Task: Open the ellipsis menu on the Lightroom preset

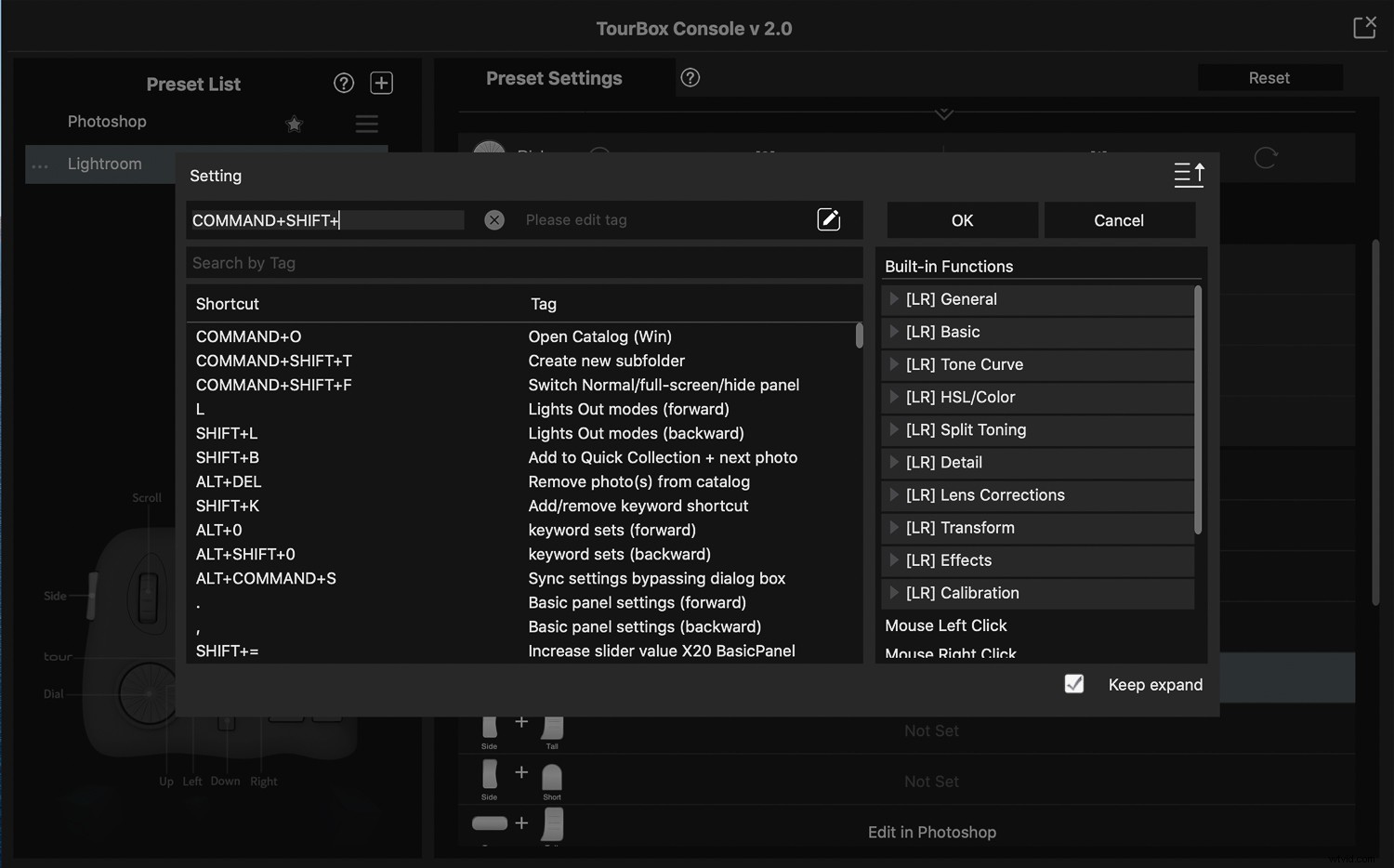Action: 40,164
